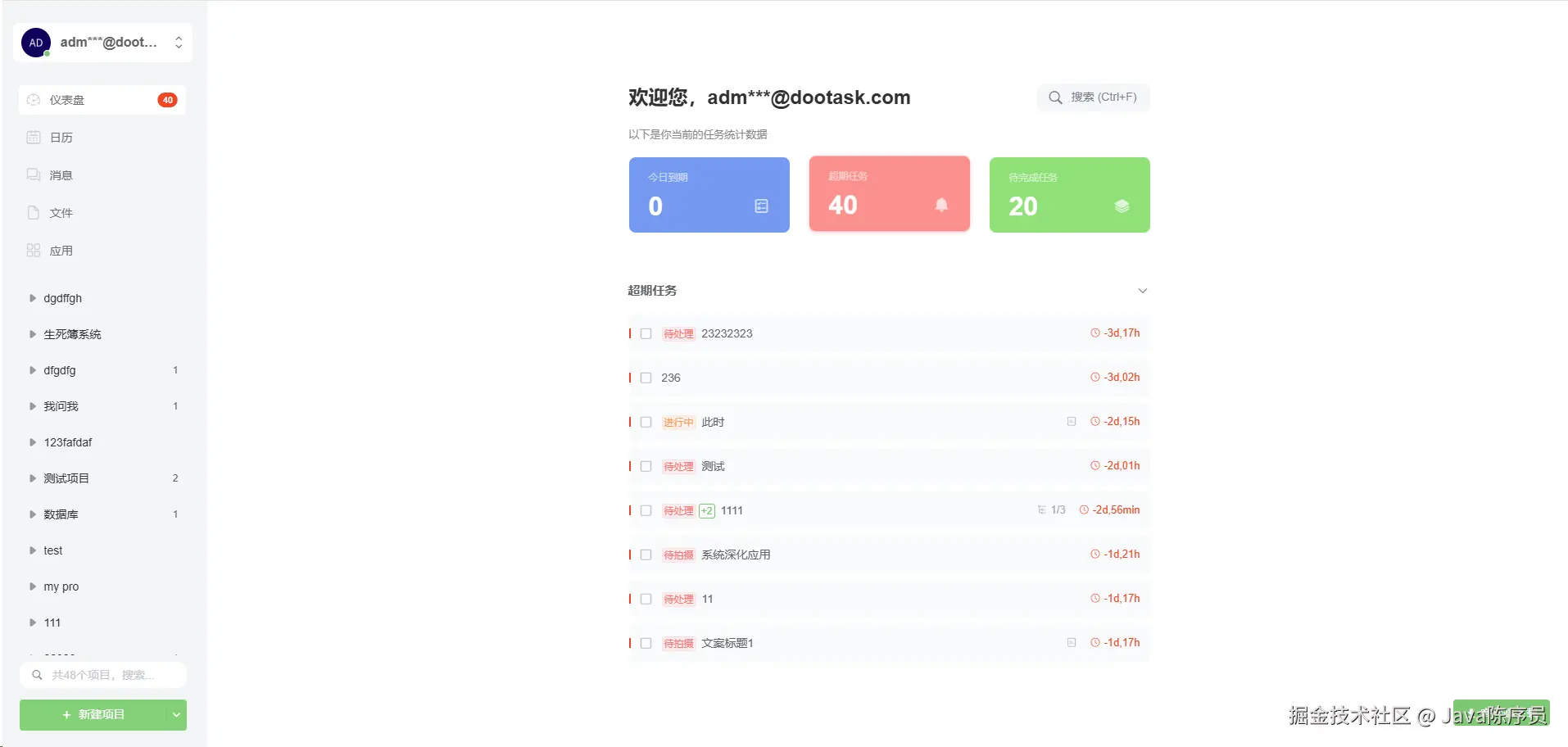
Task: Tick the checkbox for task 系统深化应用
Action: tap(646, 555)
